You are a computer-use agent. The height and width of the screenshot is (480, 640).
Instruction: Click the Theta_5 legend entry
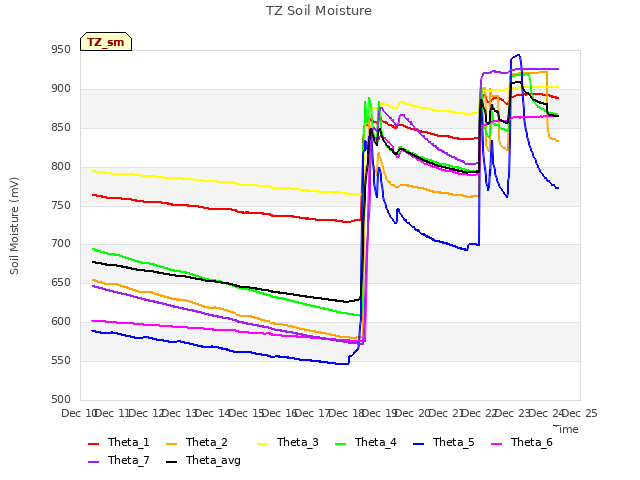click(x=444, y=442)
